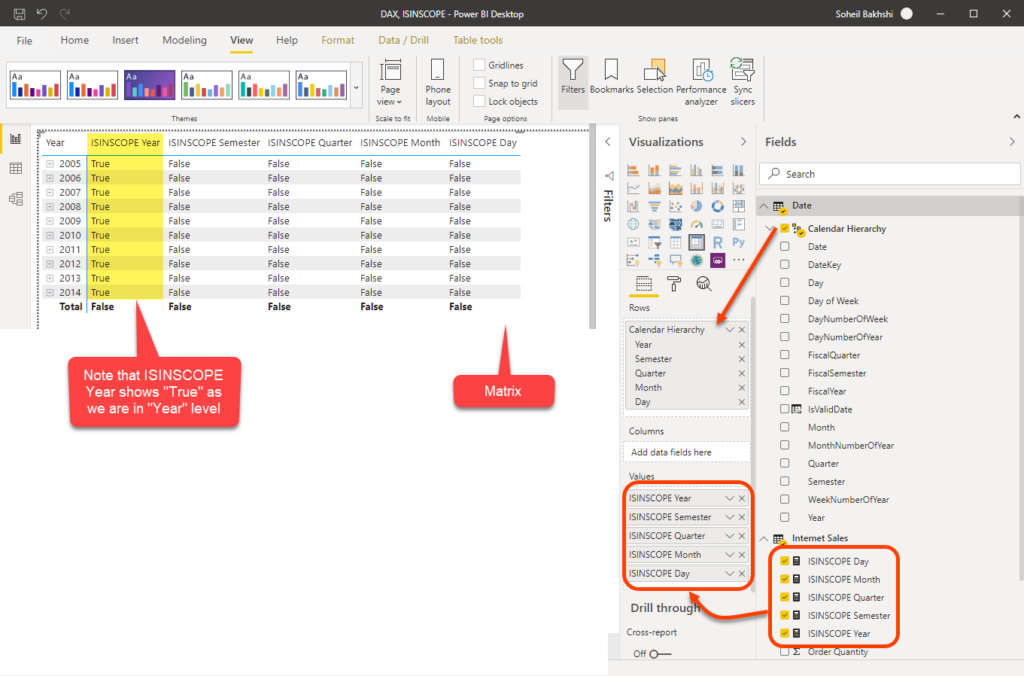Collapse the Internet Sales table
Image resolution: width=1024 pixels, height=676 pixels.
point(763,538)
